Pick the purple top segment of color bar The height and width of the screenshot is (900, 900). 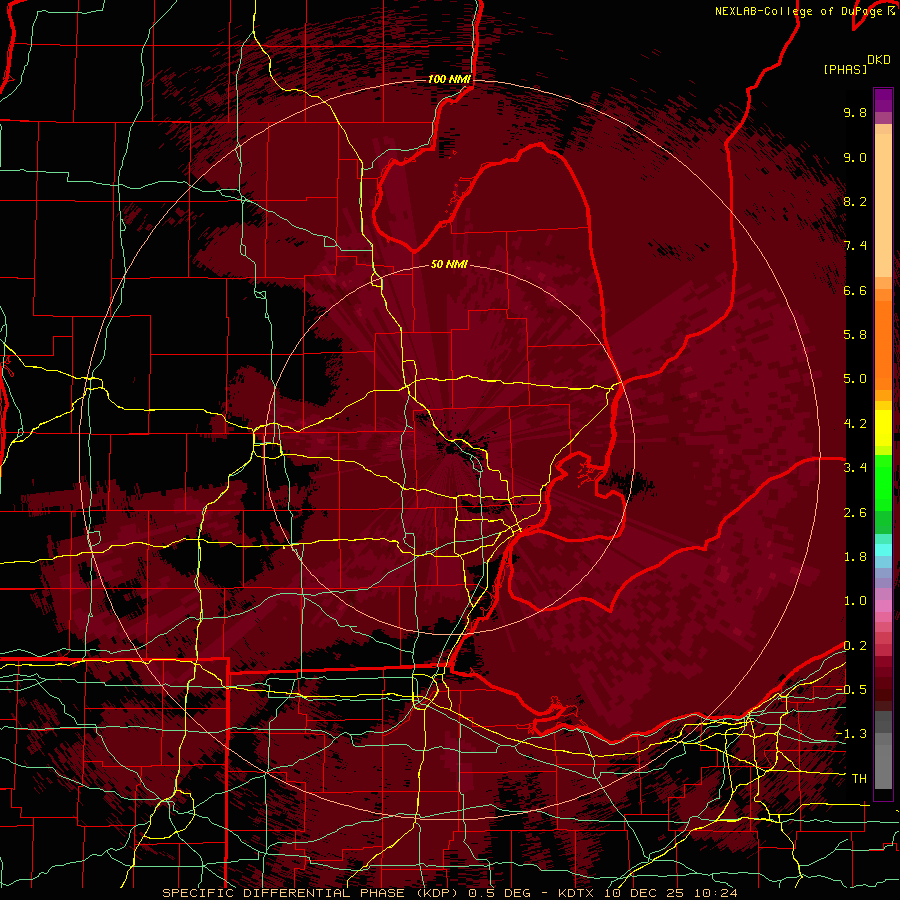click(x=883, y=100)
